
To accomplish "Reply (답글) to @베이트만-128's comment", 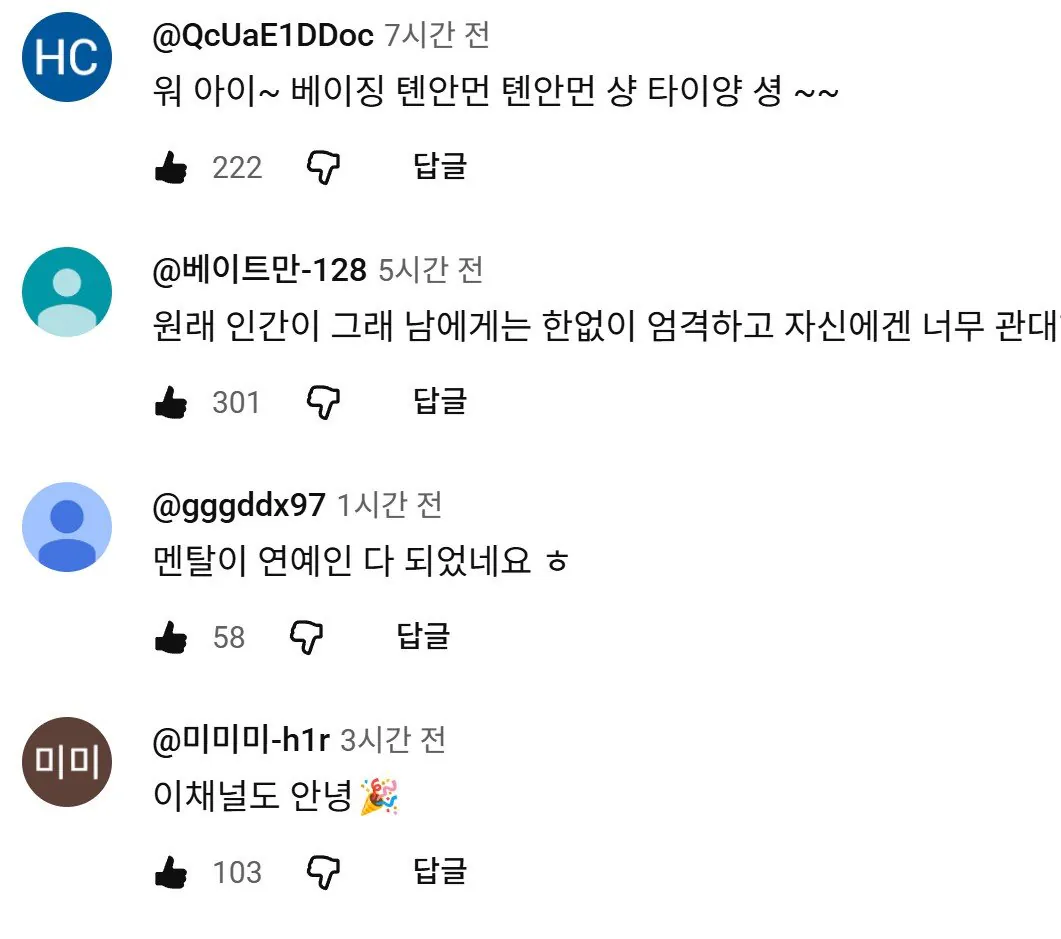I will coord(440,400).
